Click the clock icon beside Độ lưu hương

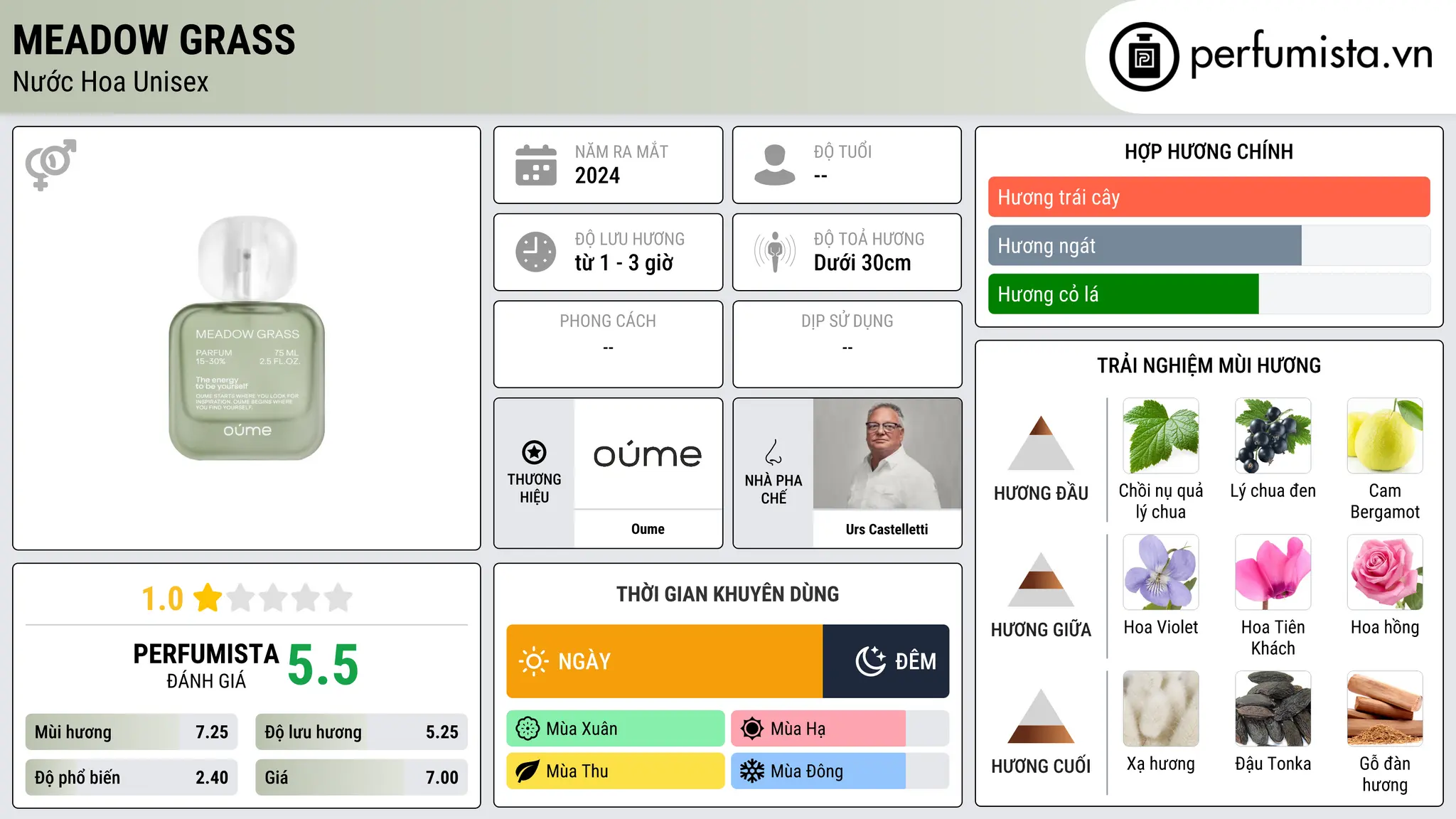(536, 252)
